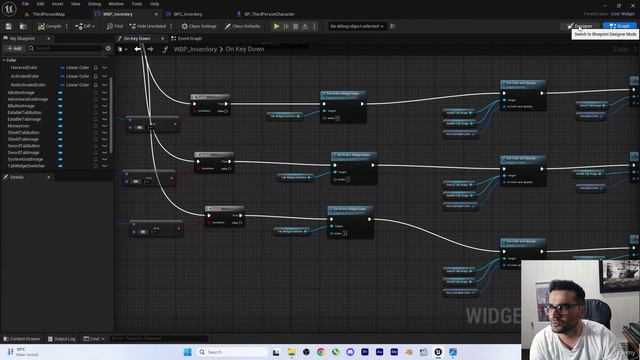
Task: Stop the play session
Action: tap(296, 26)
